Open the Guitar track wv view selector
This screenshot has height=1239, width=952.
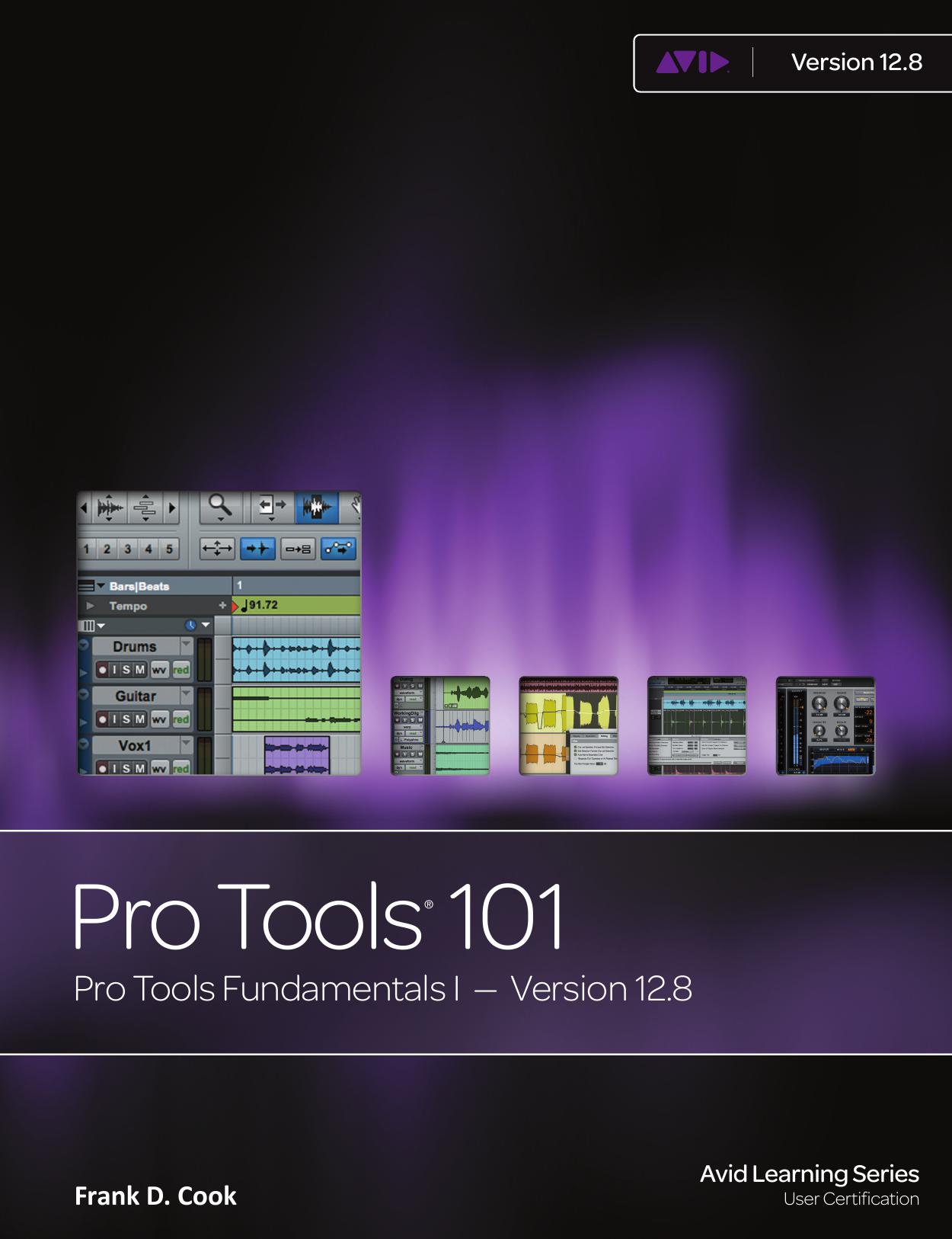159,719
